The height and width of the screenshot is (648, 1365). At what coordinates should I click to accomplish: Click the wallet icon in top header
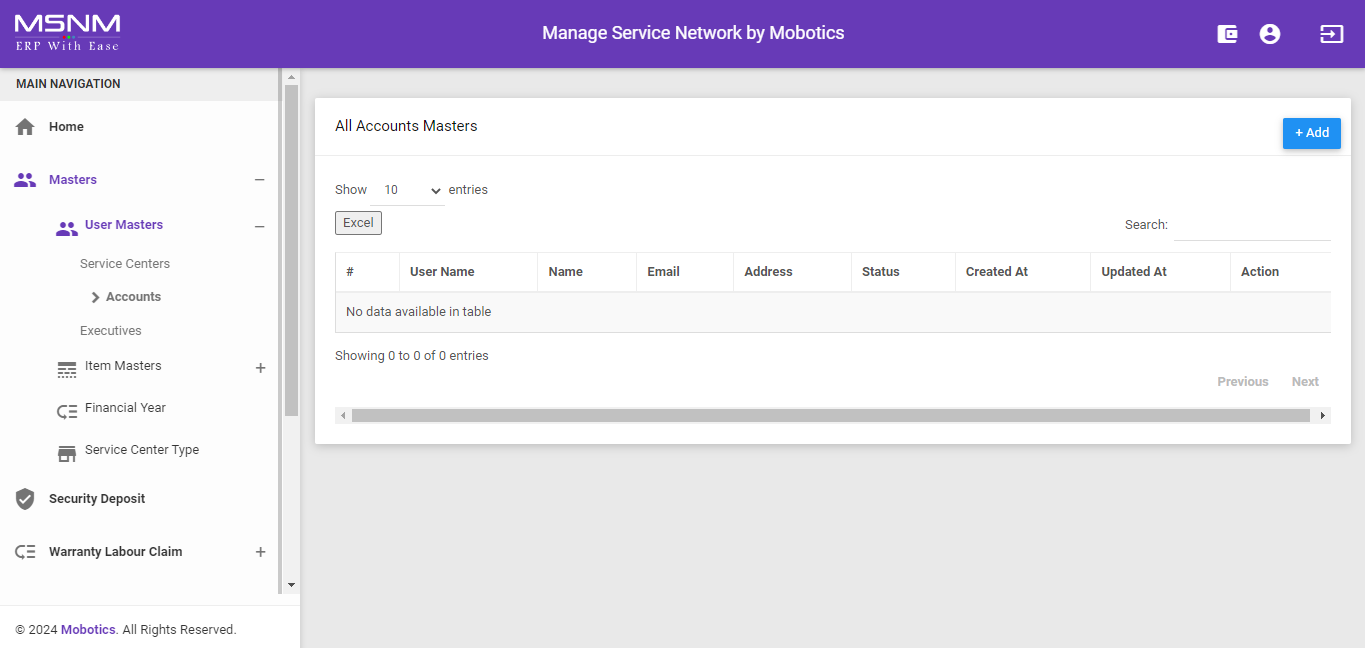pyautogui.click(x=1227, y=34)
